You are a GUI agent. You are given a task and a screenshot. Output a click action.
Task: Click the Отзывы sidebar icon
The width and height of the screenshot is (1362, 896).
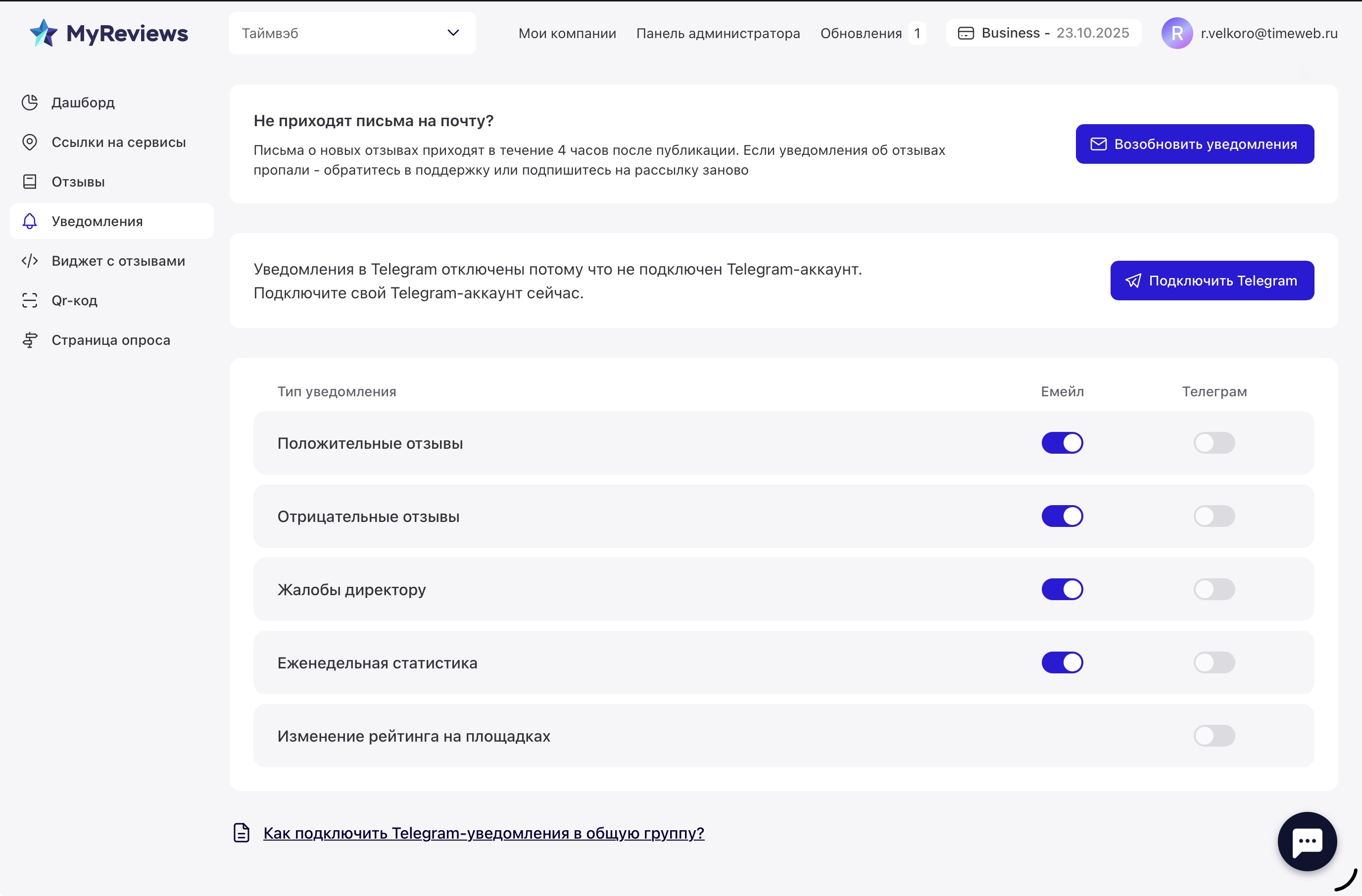[x=30, y=182]
